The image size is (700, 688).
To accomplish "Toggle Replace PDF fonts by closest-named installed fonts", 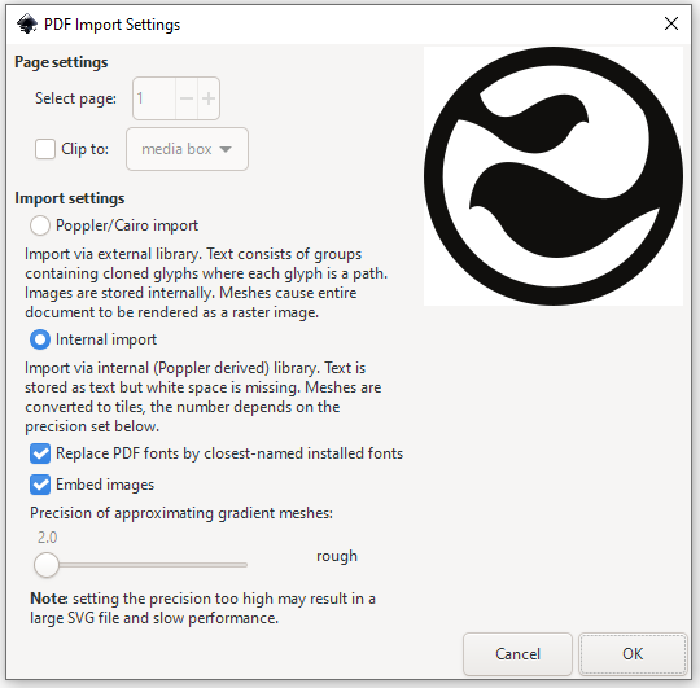I will point(40,454).
